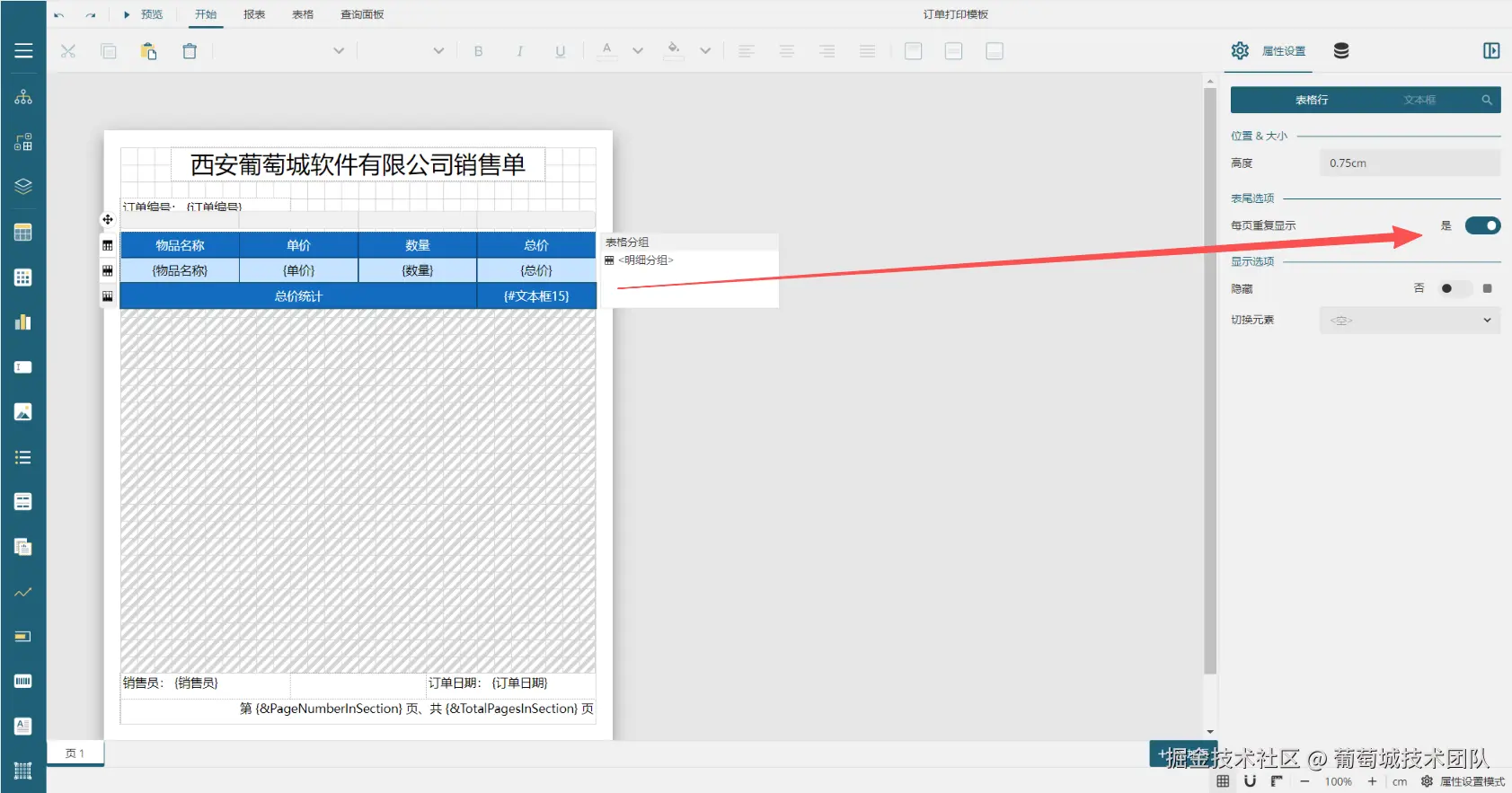Apply the fill color bucket swatch
Image resolution: width=1512 pixels, height=793 pixels.
tap(674, 51)
